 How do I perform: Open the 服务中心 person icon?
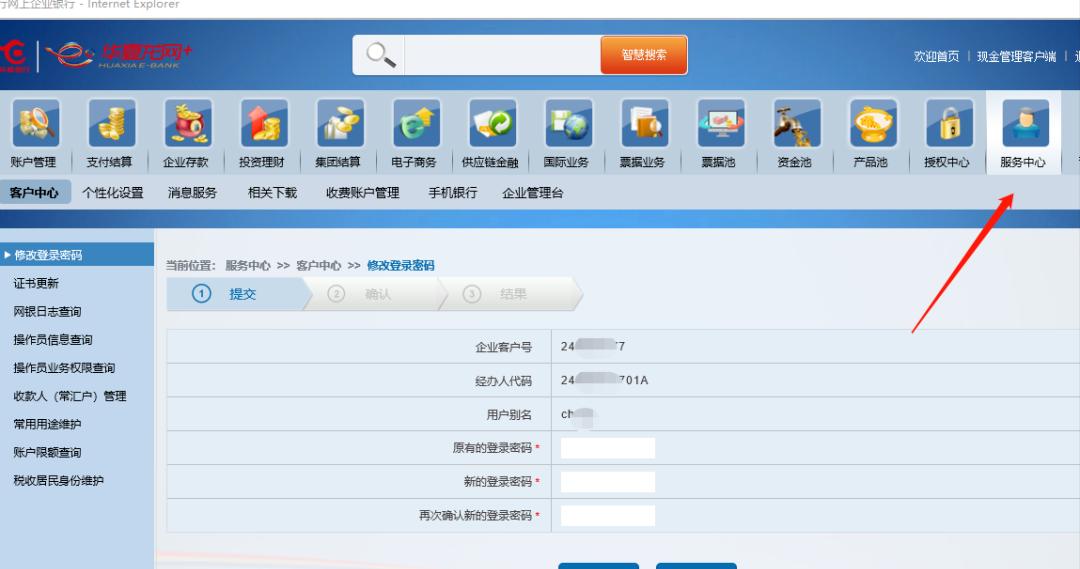(1026, 123)
